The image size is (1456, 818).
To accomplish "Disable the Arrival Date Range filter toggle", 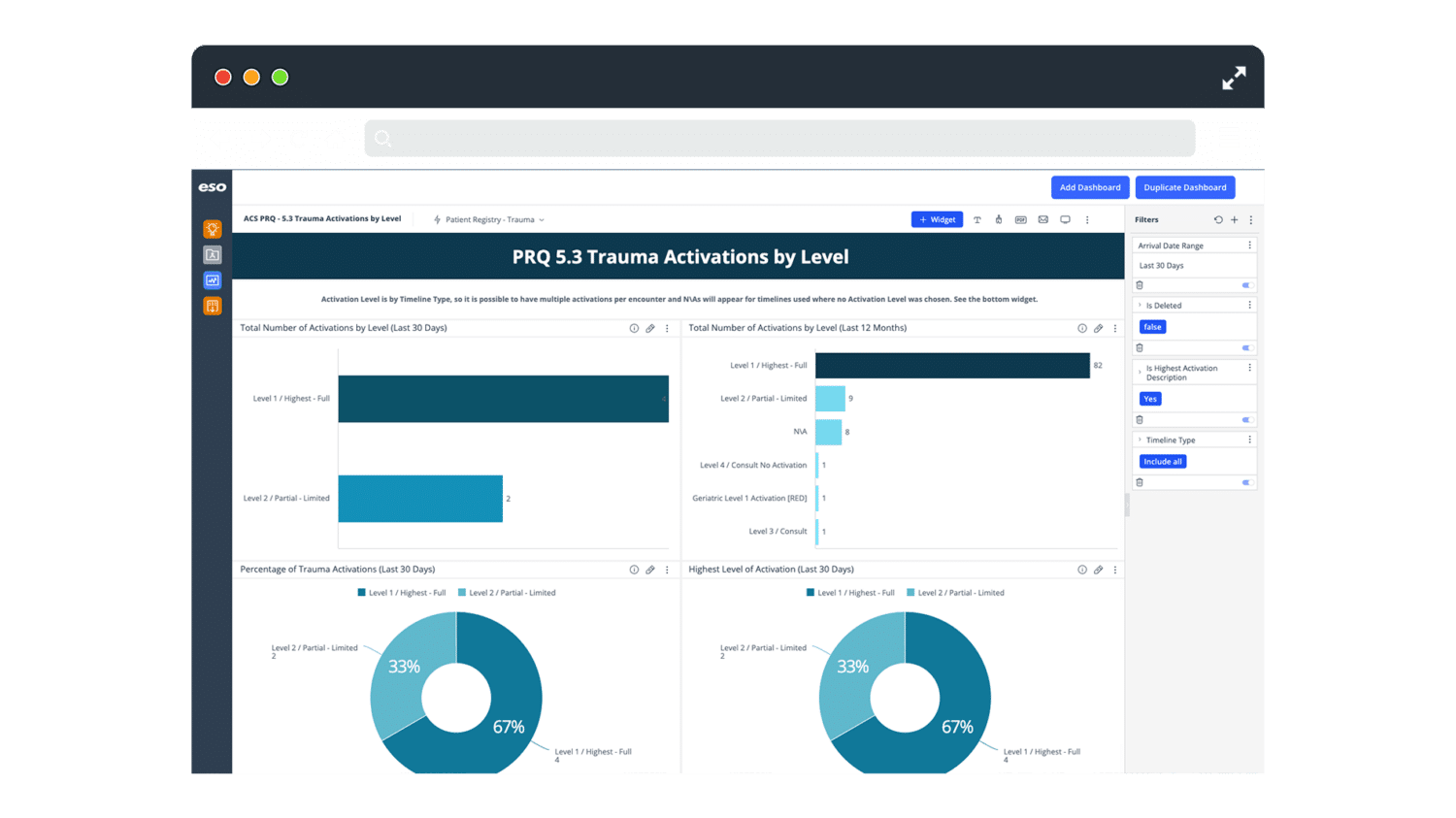I will (x=1246, y=284).
